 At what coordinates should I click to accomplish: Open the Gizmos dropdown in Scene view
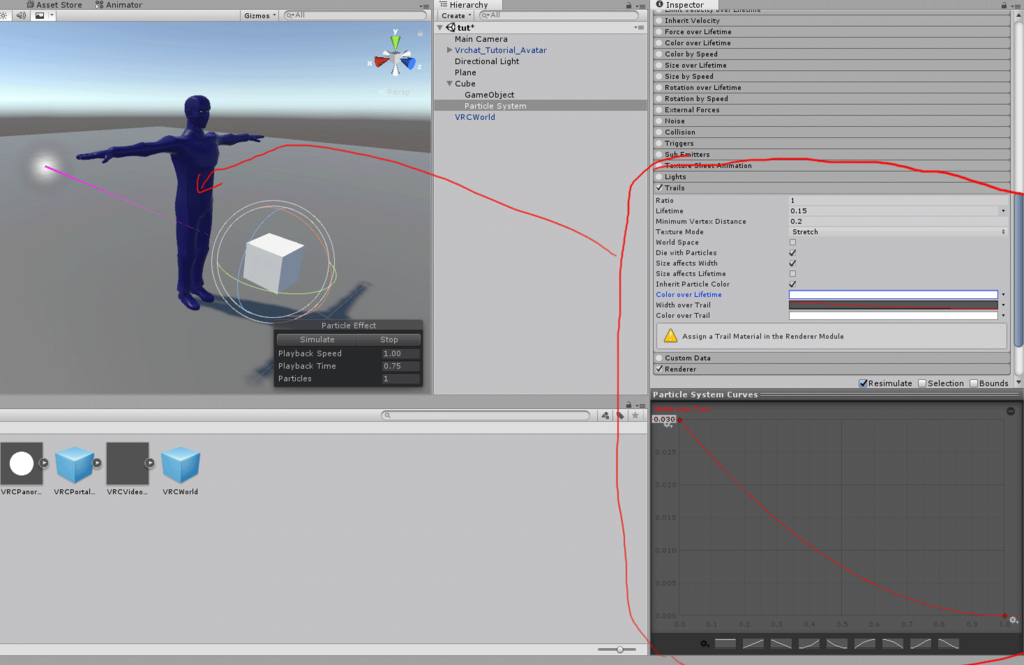[x=260, y=15]
